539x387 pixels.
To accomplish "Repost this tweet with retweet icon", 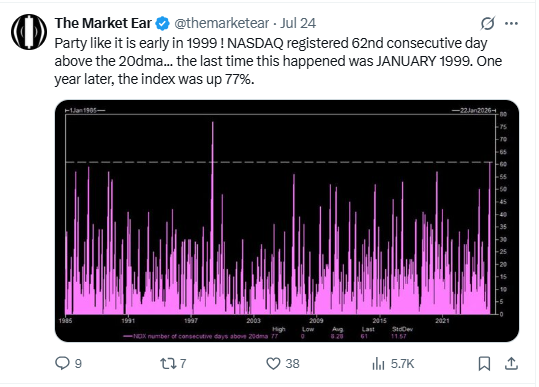I will pos(168,363).
